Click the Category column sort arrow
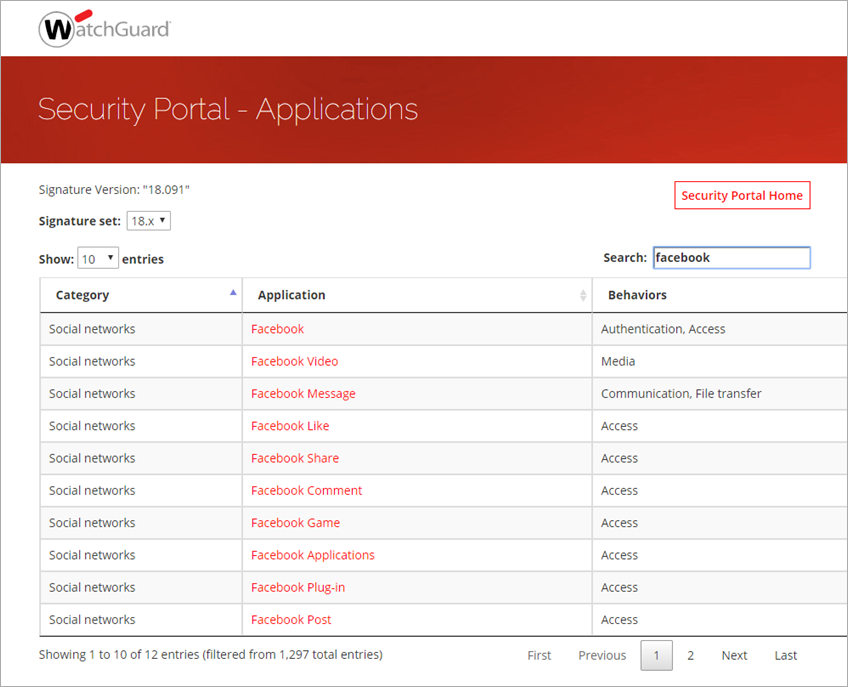The width and height of the screenshot is (848, 687). pyautogui.click(x=233, y=293)
